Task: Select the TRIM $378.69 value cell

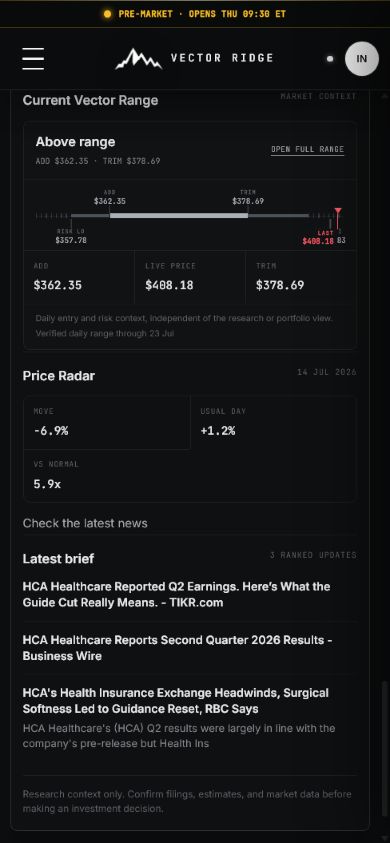Action: 301,277
